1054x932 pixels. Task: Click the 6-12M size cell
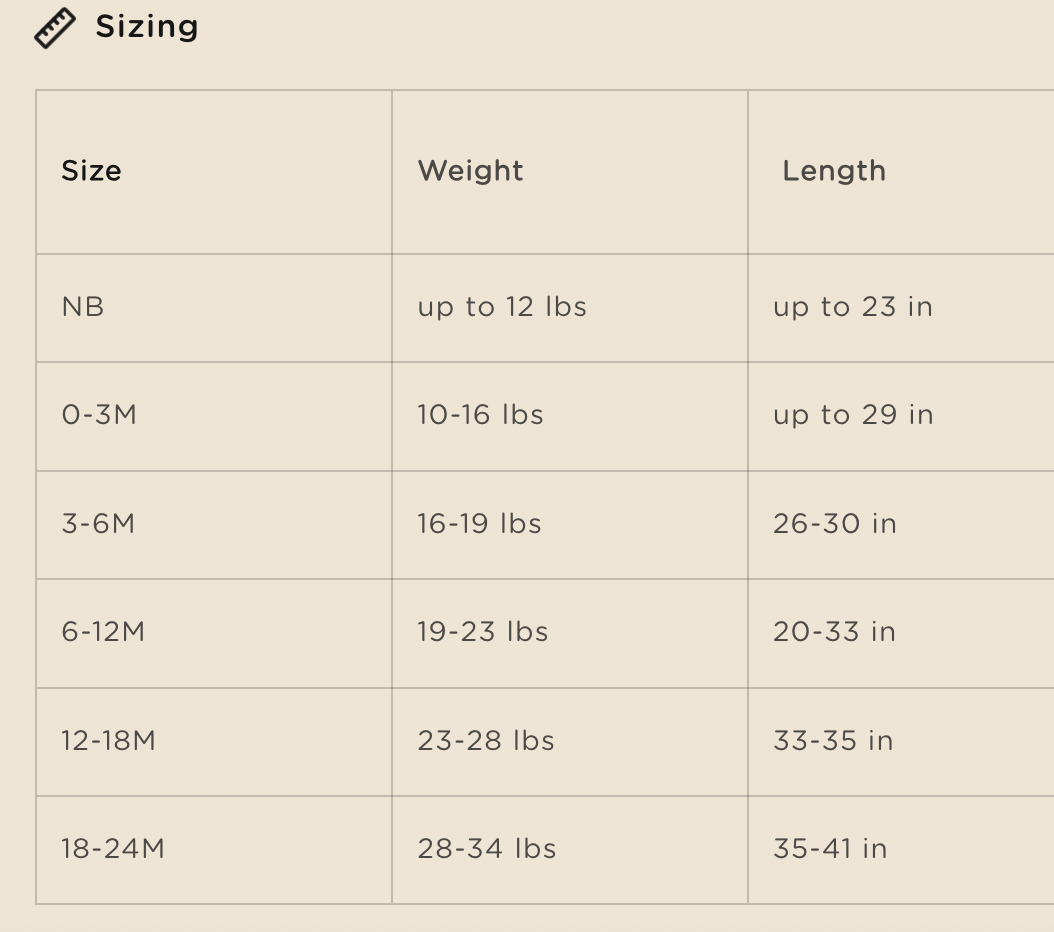214,634
